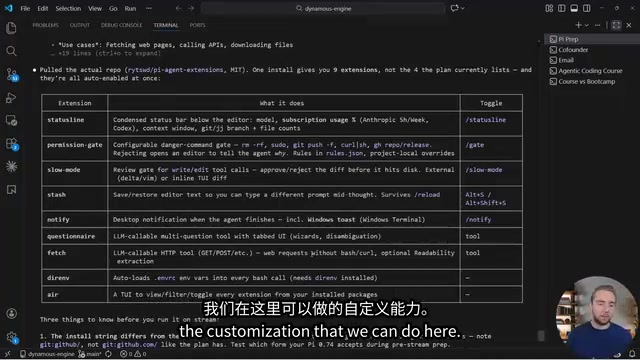640x360 pixels.
Task: Select the TERMINAL panel tab
Action: 166,25
